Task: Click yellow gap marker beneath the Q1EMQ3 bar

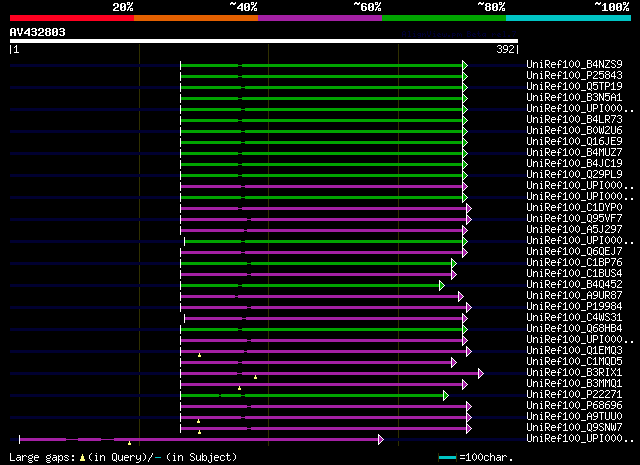Action: tap(200, 355)
